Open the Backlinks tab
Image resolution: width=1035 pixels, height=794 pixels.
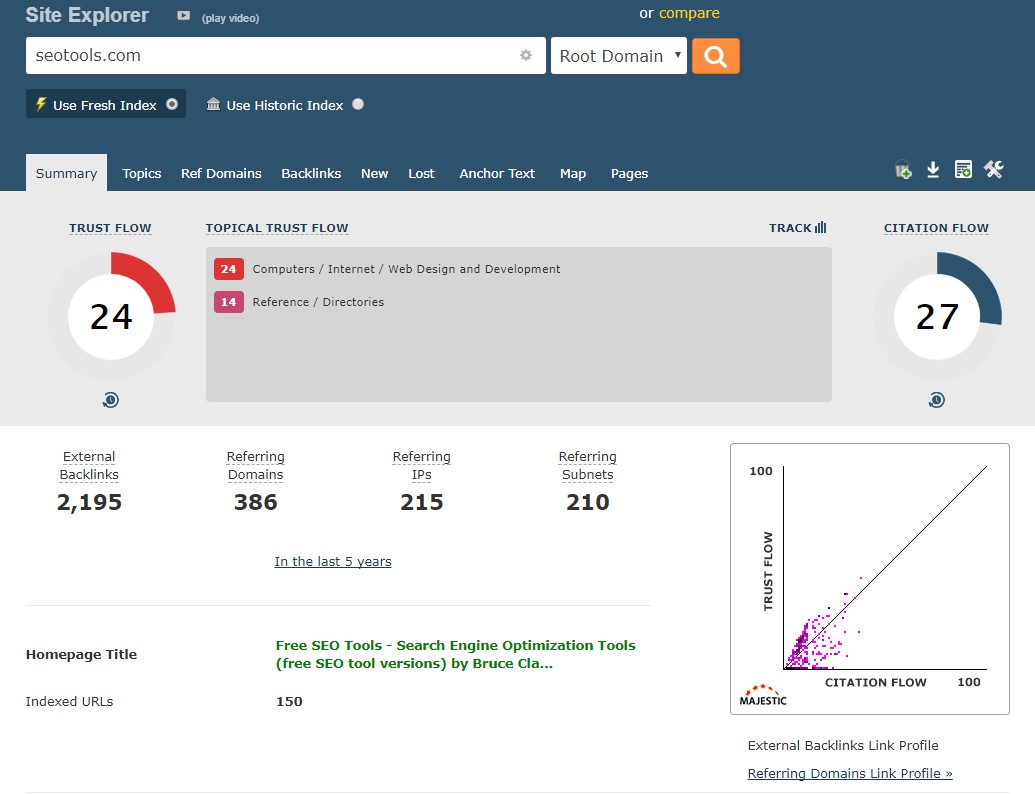(311, 173)
